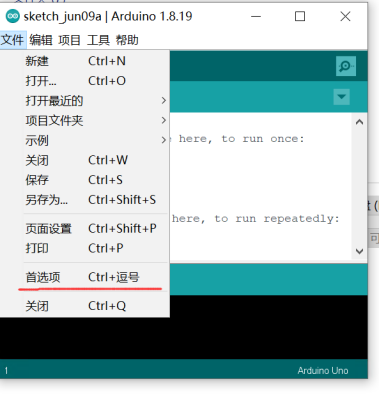Choose 另存为... Ctrl+Shift+S entry

click(x=85, y=200)
